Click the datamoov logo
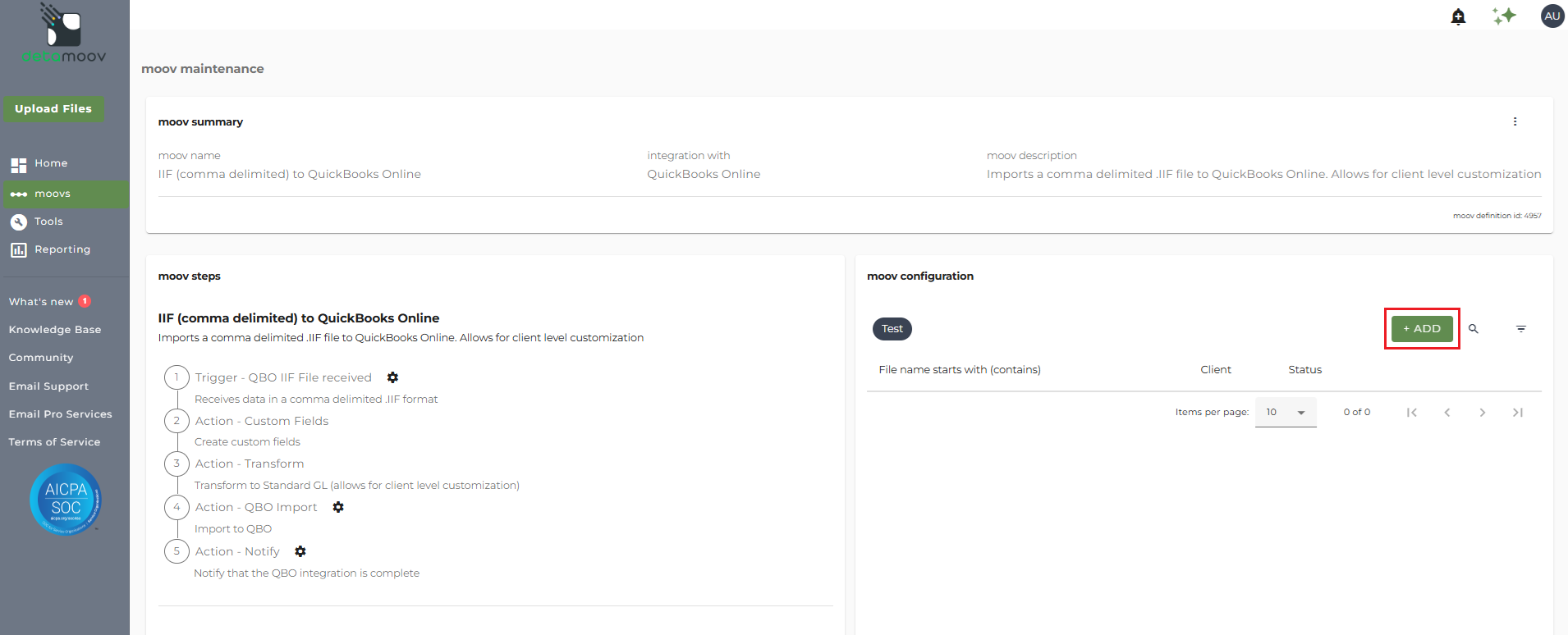The image size is (1568, 635). coord(64,33)
